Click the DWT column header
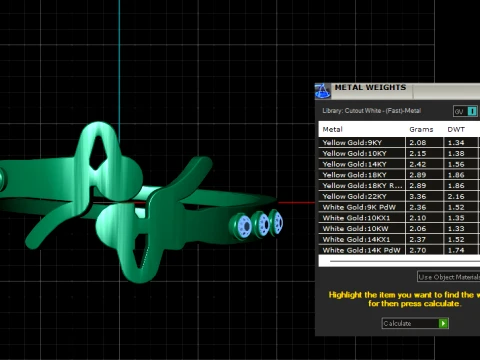The height and width of the screenshot is (360, 480). pos(456,130)
